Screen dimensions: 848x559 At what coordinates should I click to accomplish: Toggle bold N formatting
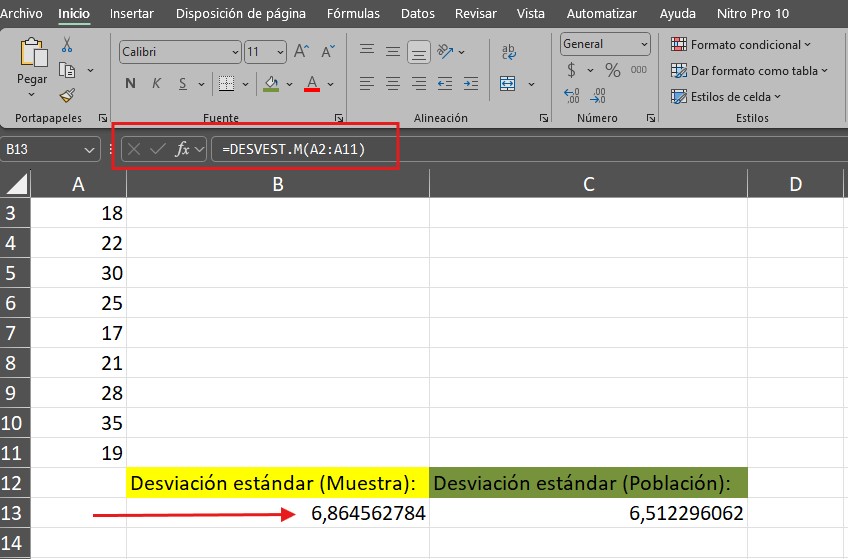point(130,84)
